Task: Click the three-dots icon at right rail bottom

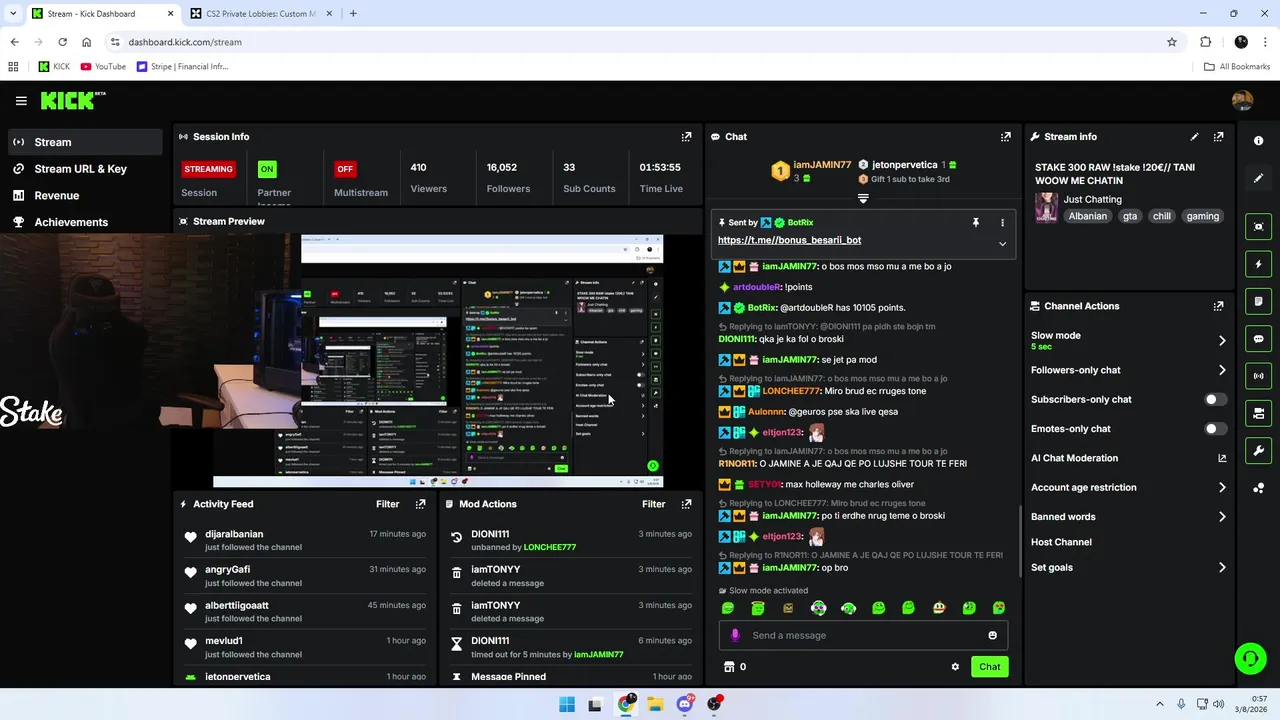Action: pyautogui.click(x=1258, y=488)
